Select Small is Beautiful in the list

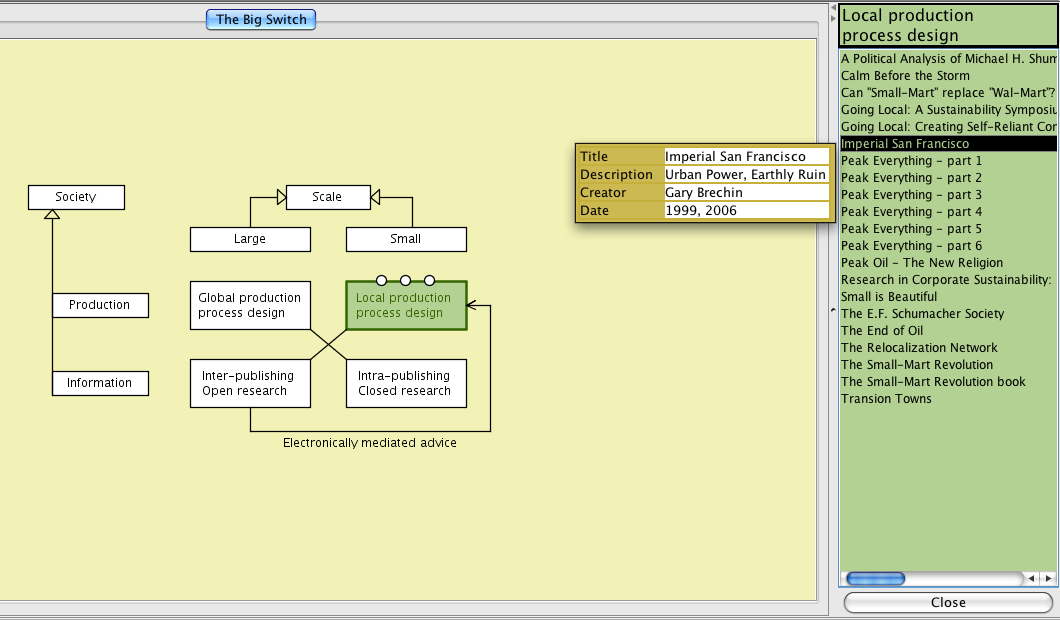coord(889,297)
